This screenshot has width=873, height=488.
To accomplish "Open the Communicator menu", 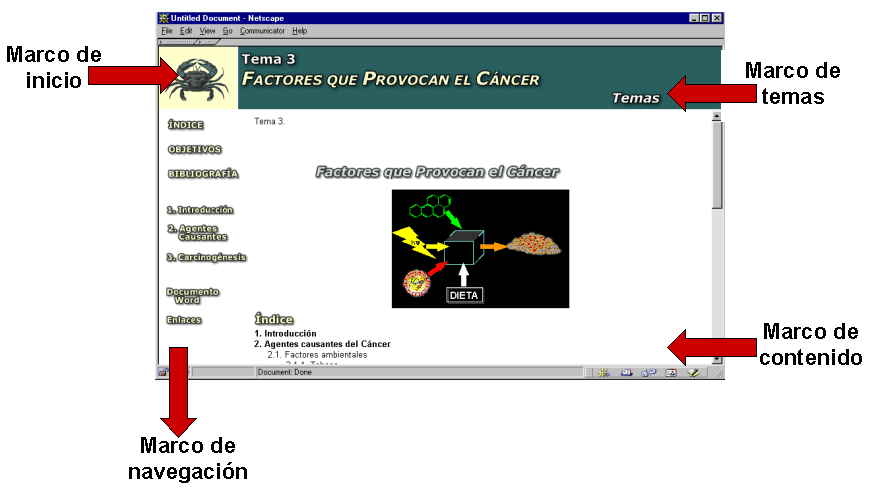I will pyautogui.click(x=262, y=31).
